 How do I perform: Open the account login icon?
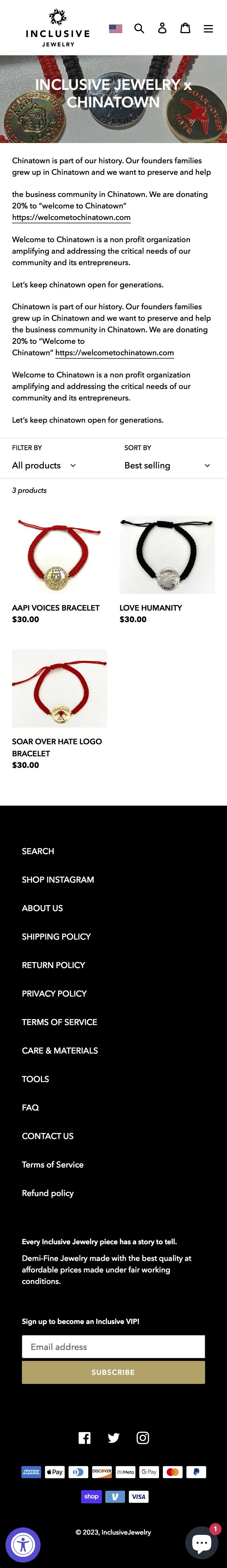tap(163, 28)
